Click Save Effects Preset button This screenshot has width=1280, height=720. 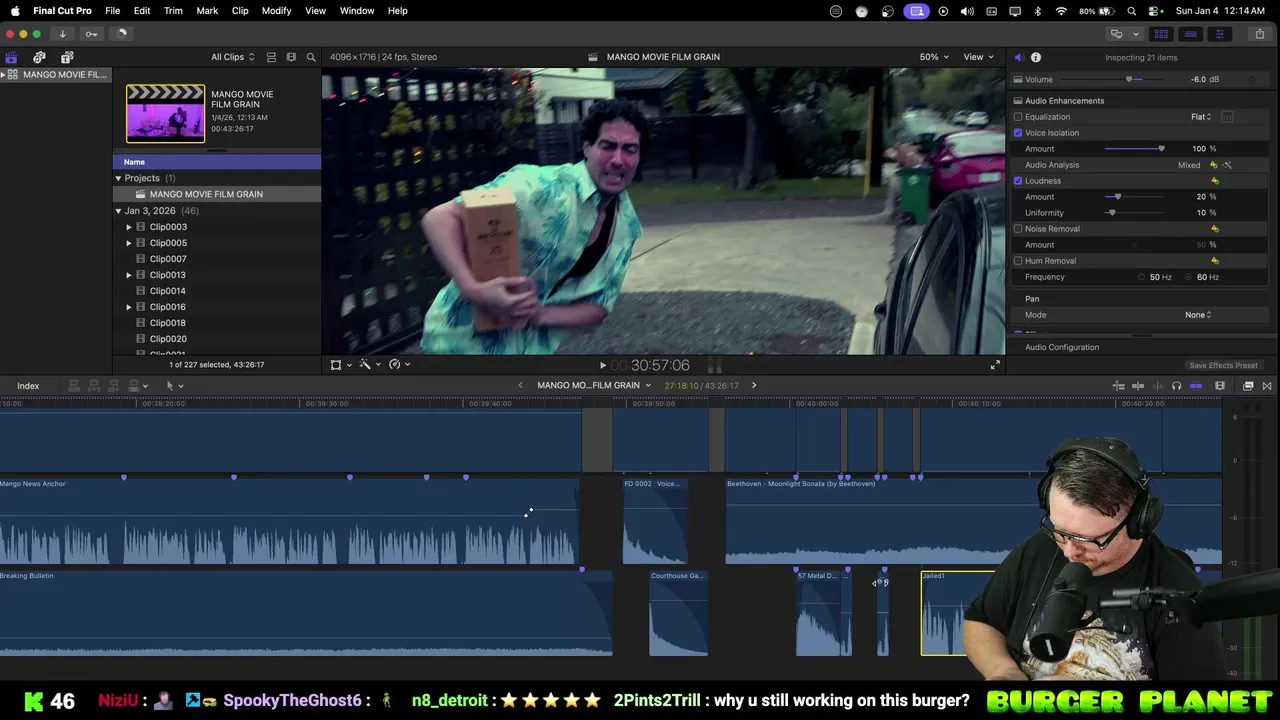tap(1223, 366)
